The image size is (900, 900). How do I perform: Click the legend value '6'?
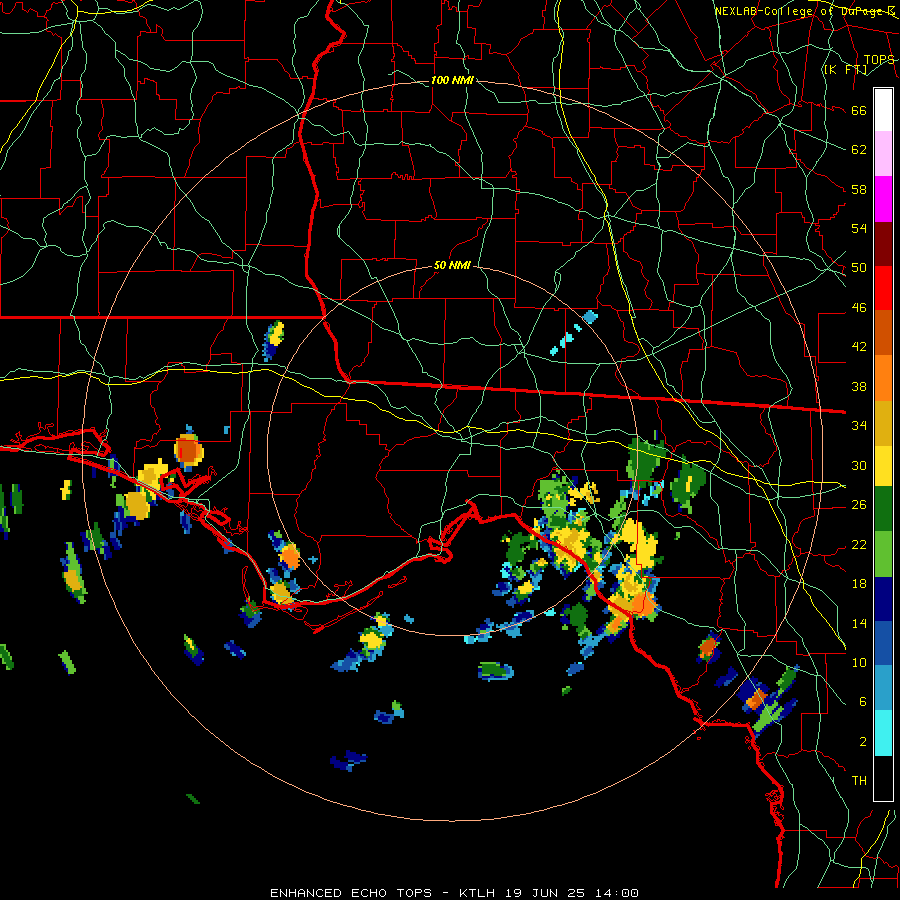863,702
